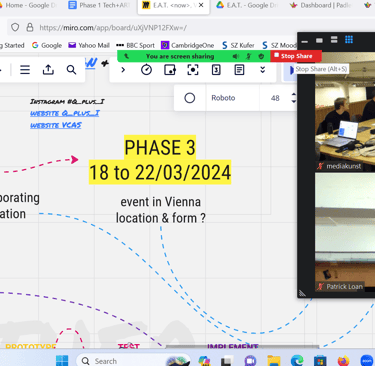
Task: Select Patrick Loan video thumbnail
Action: [x=345, y=232]
